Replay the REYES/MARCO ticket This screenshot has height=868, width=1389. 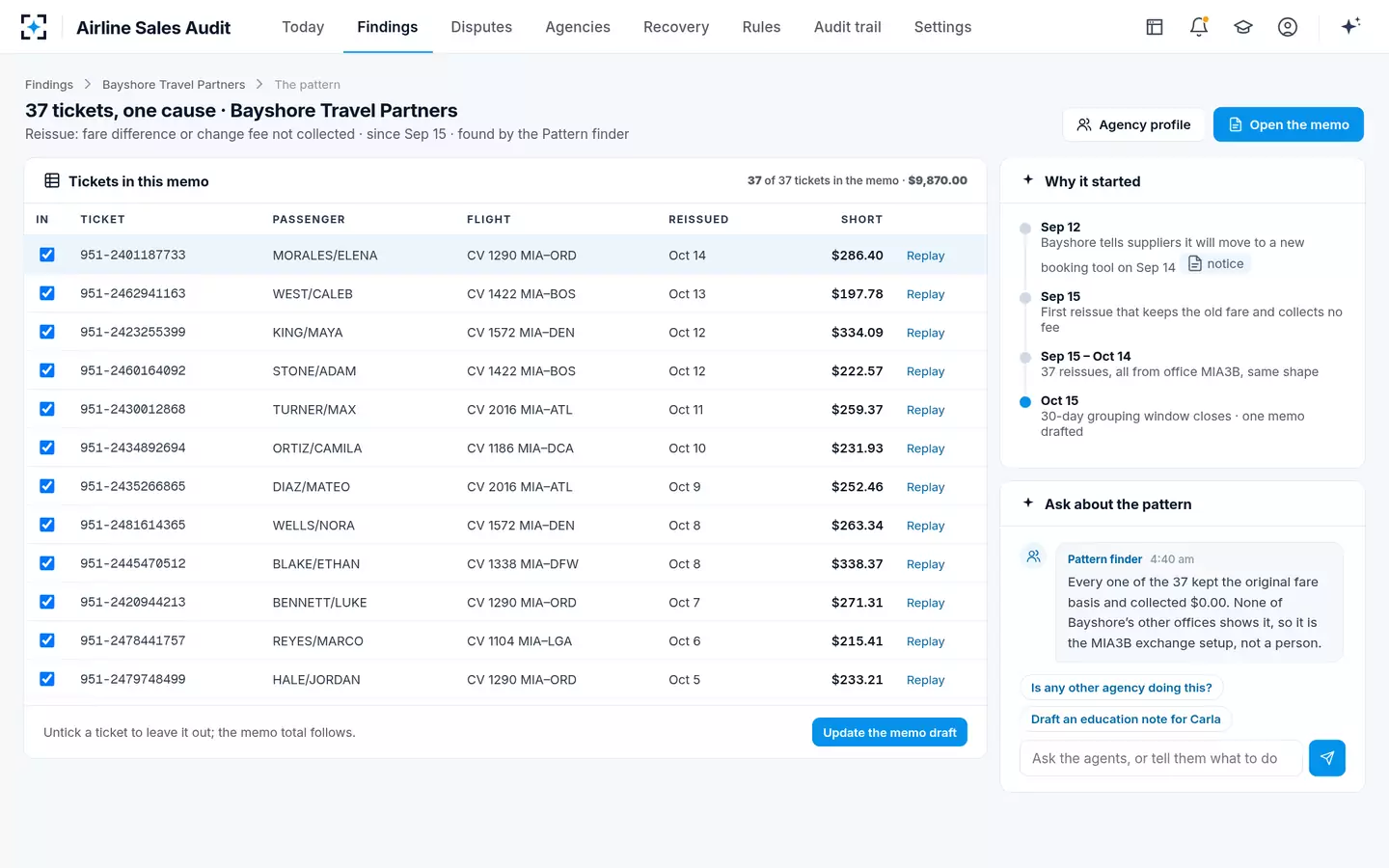pos(925,641)
